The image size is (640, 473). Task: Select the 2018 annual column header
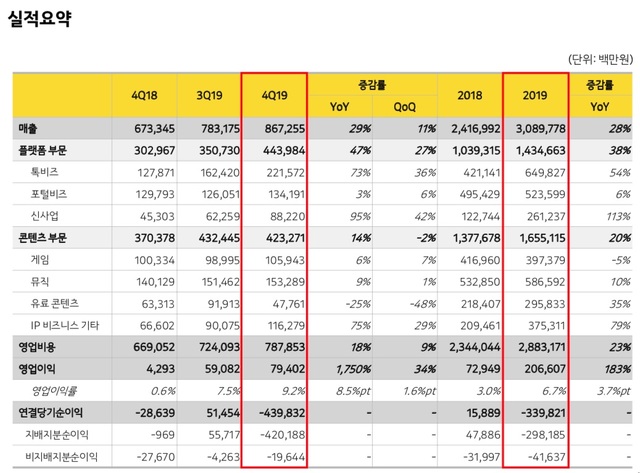pos(468,96)
